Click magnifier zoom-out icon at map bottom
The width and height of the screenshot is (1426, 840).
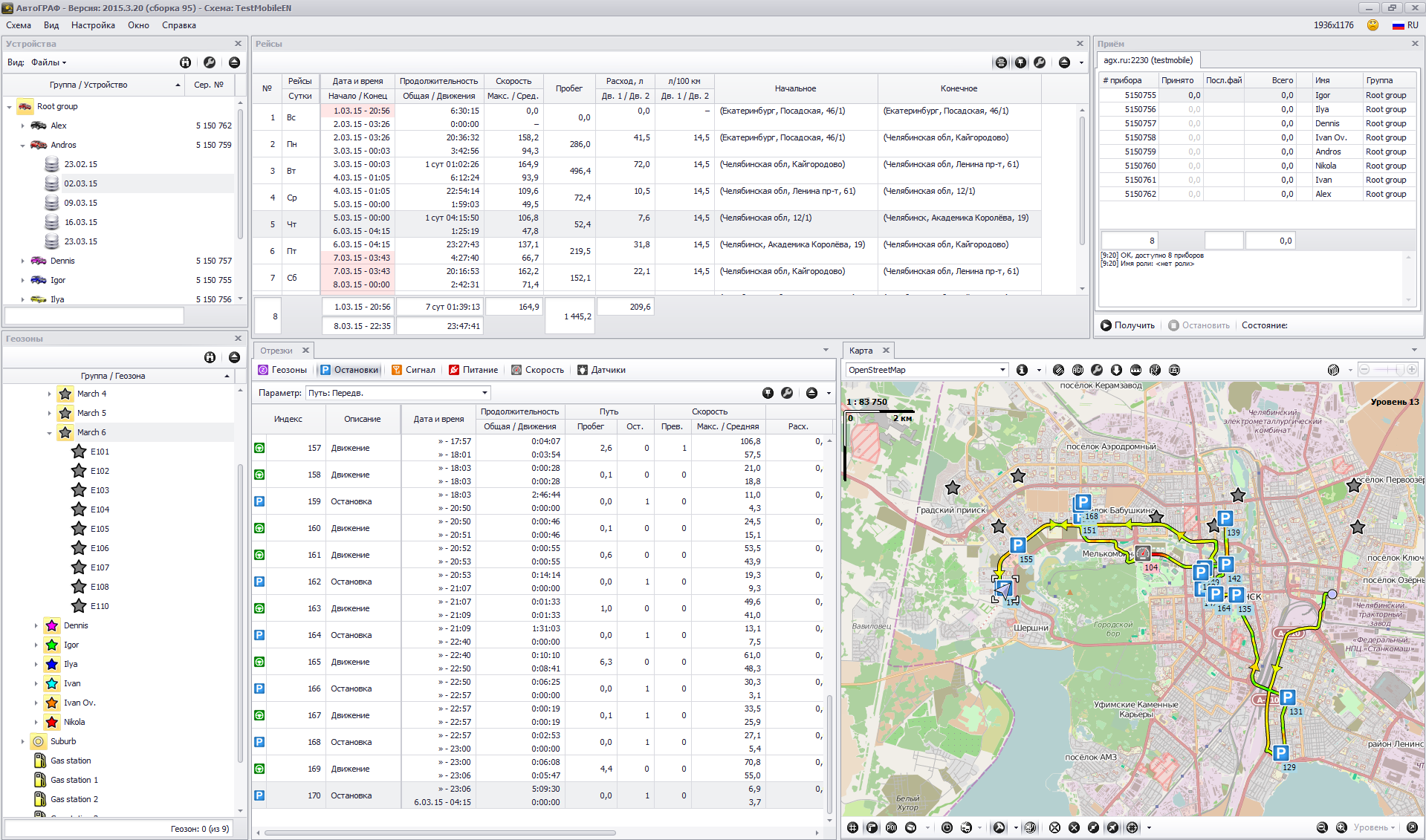pyautogui.click(x=1322, y=827)
